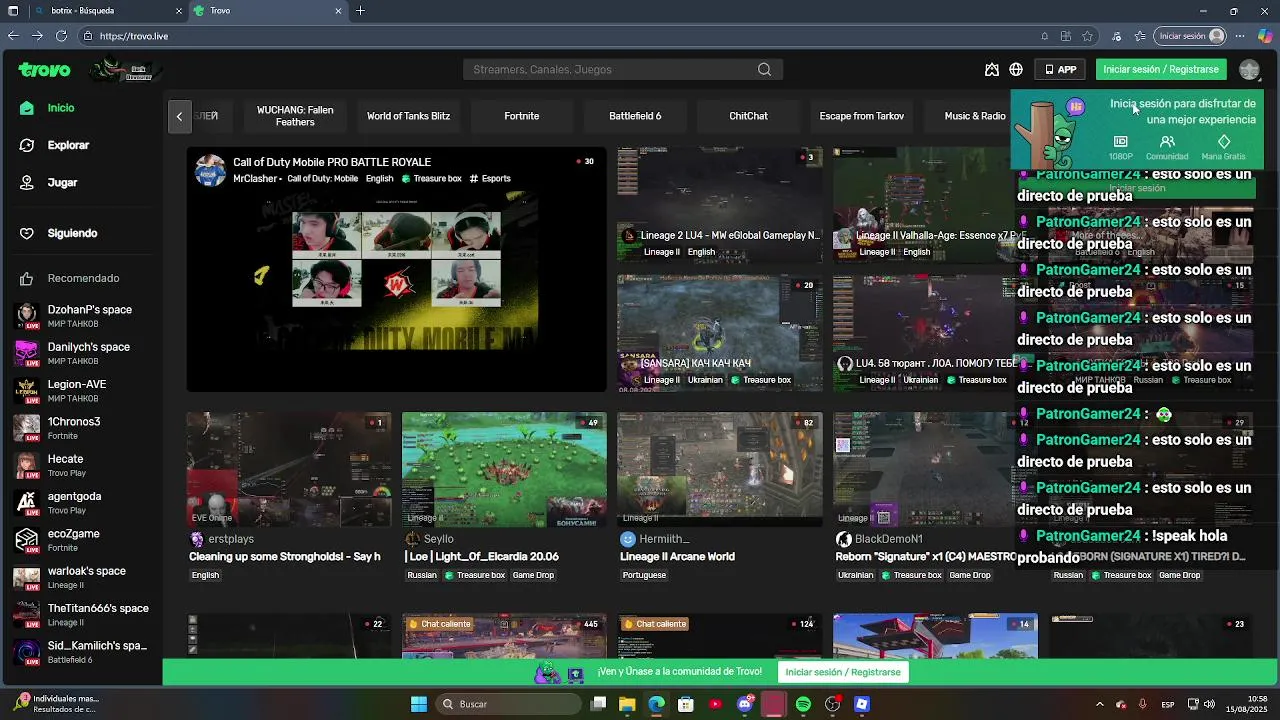Viewport: 1280px width, 720px height.
Task: Click the Windows Buscar search box
Action: point(507,704)
